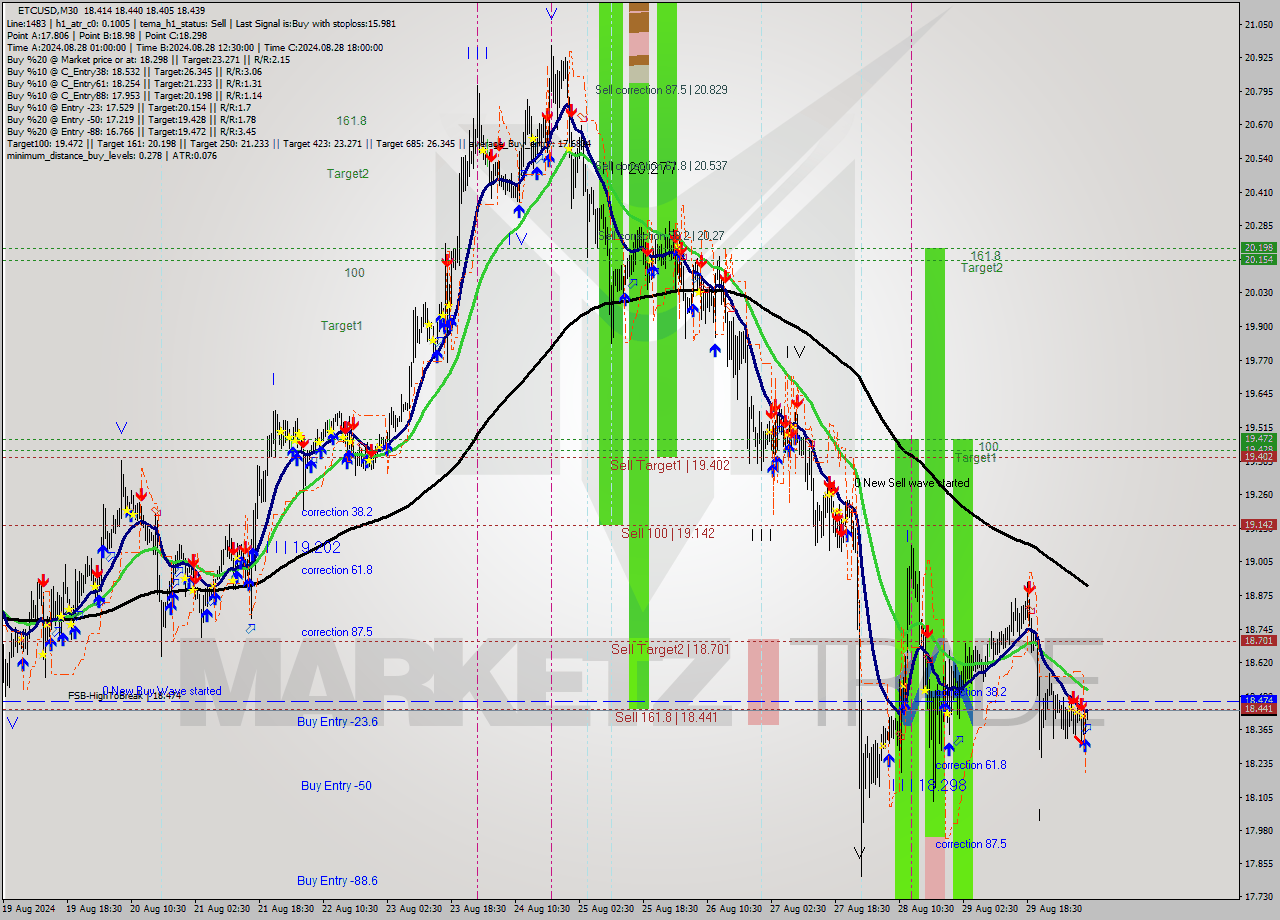
Task: Click the 18.235 price axis value
Action: [x=1259, y=763]
